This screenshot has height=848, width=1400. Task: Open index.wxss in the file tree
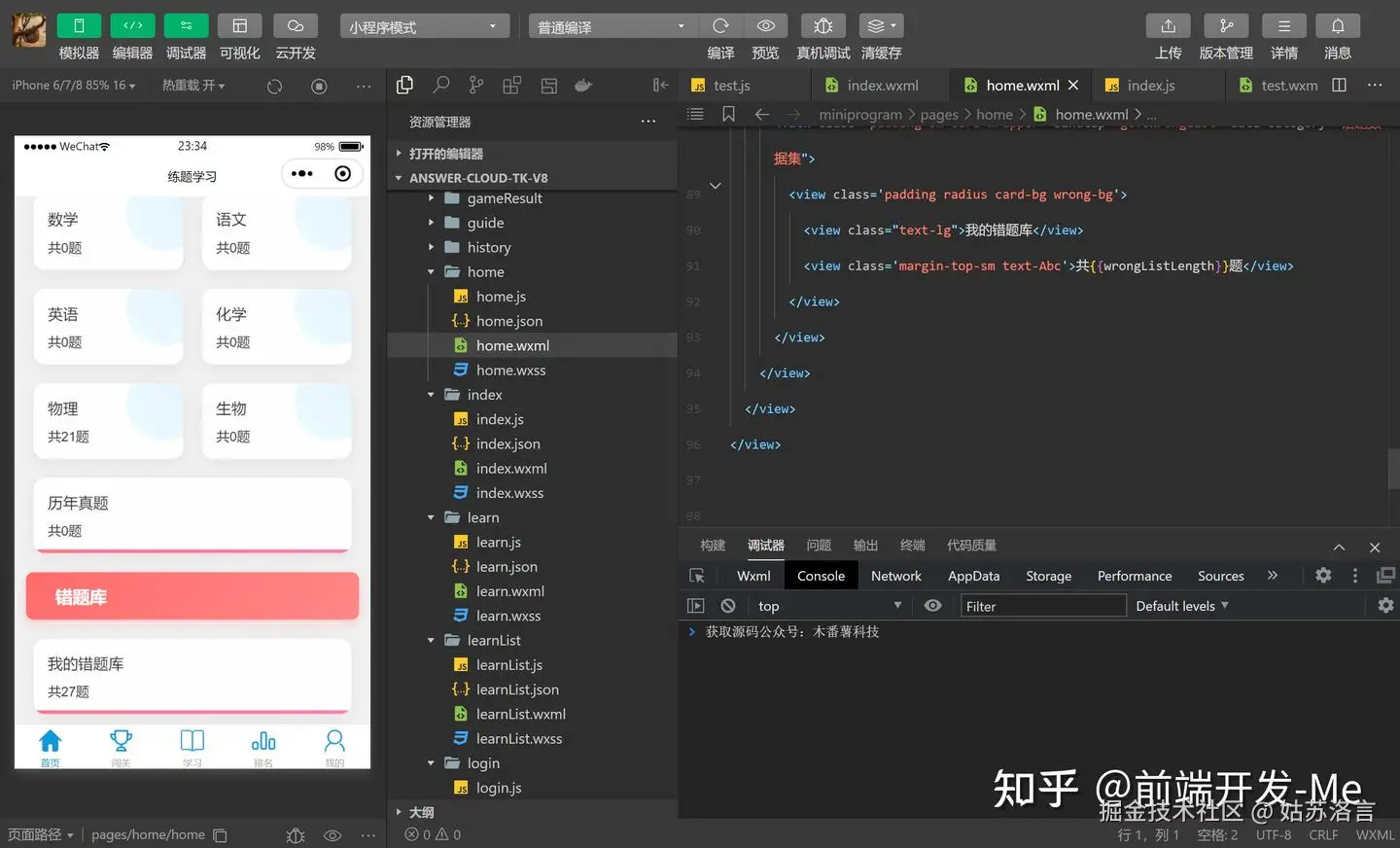tap(532, 493)
